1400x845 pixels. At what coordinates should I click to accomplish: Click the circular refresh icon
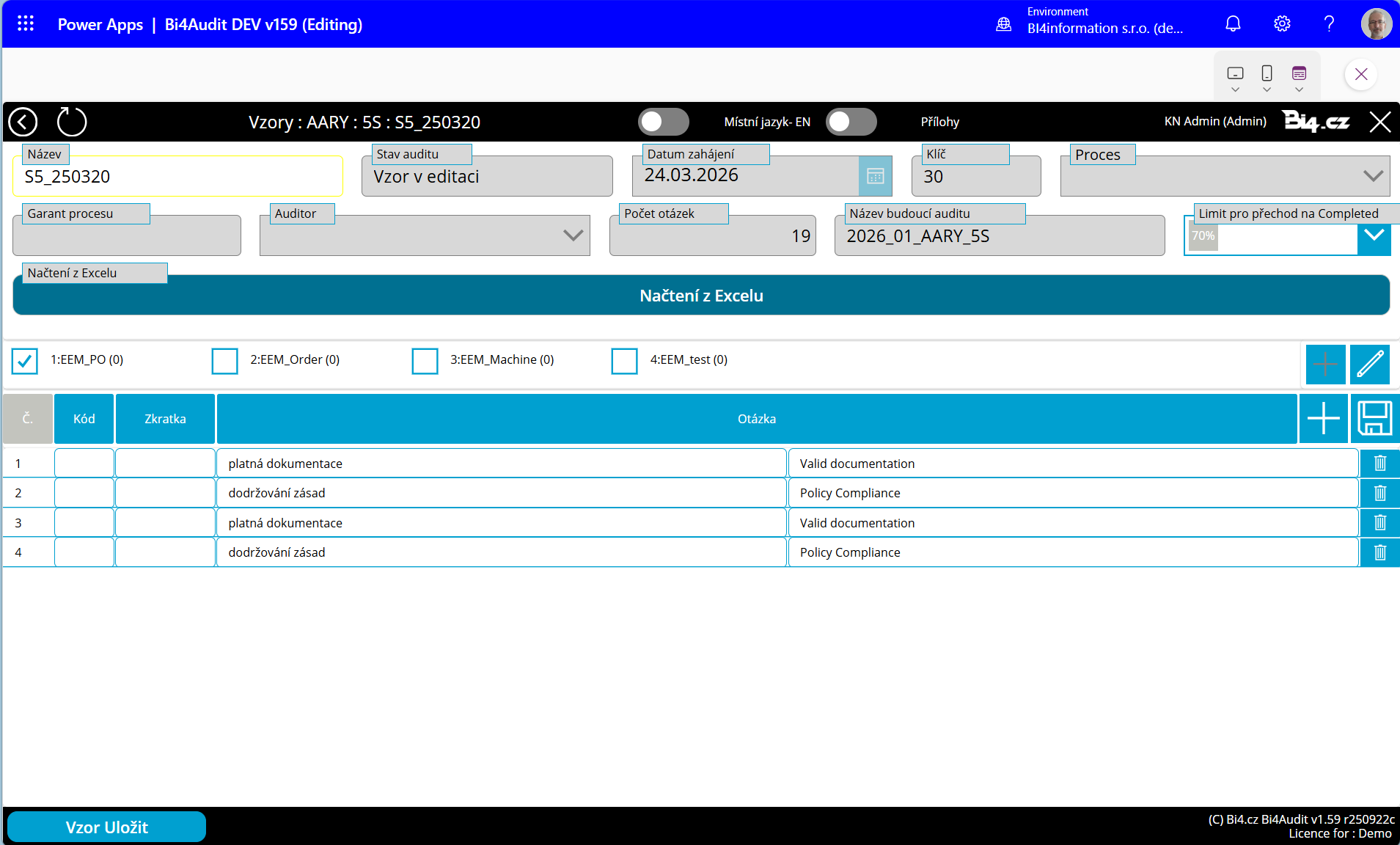click(x=72, y=122)
